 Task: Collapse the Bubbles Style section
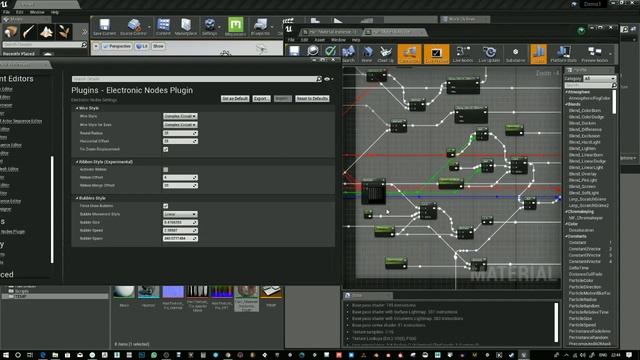pyautogui.click(x=77, y=198)
